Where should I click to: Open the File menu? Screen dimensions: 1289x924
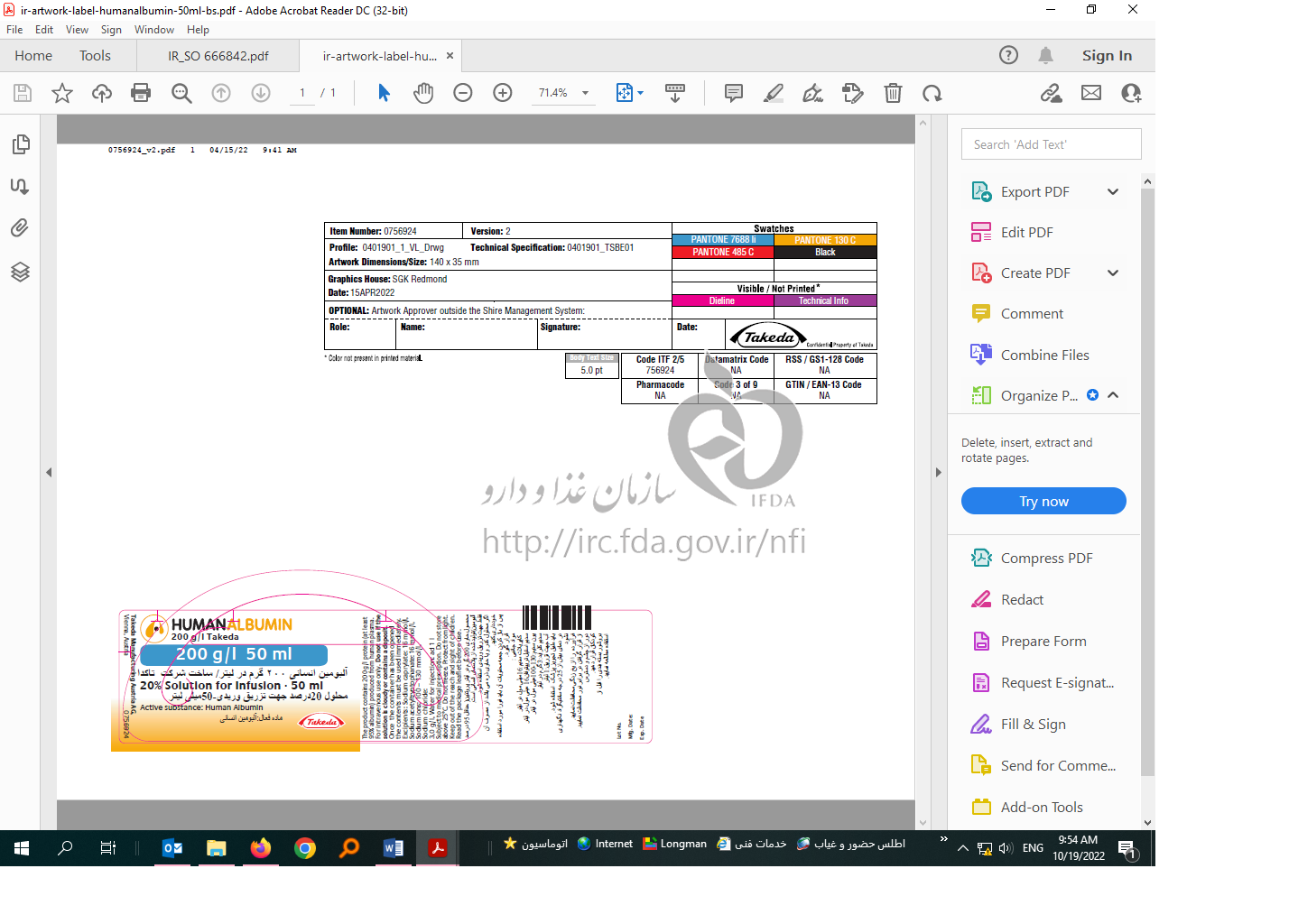14,30
